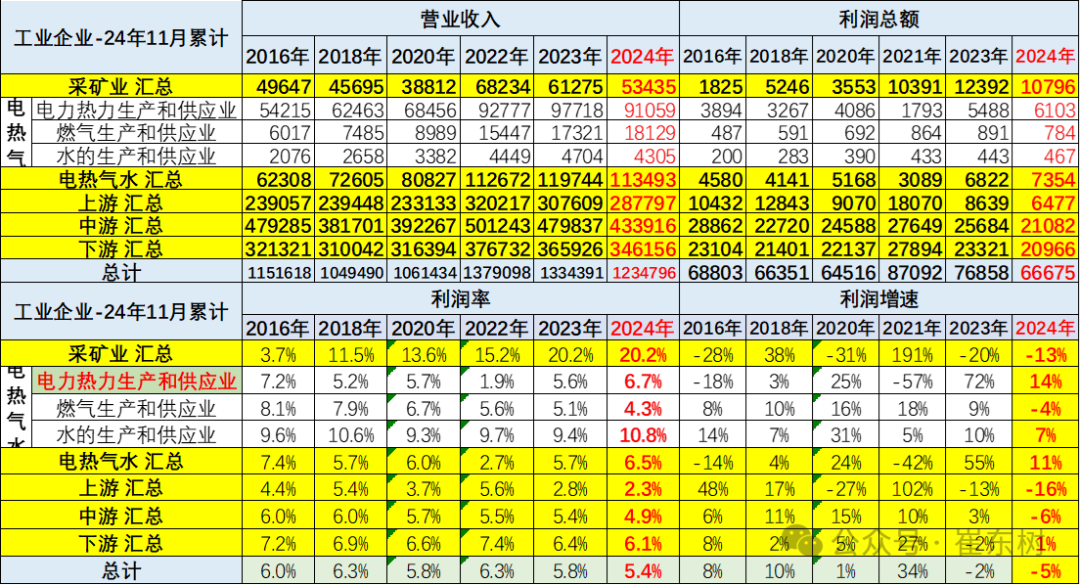Select the red cell showing 91059
Screen dimensions: 1080x585
(x=648, y=110)
